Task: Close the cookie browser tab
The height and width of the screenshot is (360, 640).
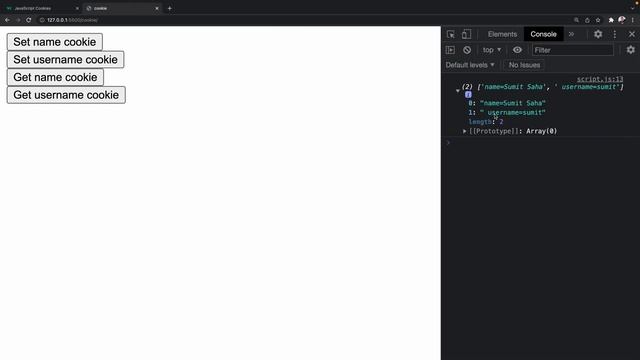Action: (157, 8)
